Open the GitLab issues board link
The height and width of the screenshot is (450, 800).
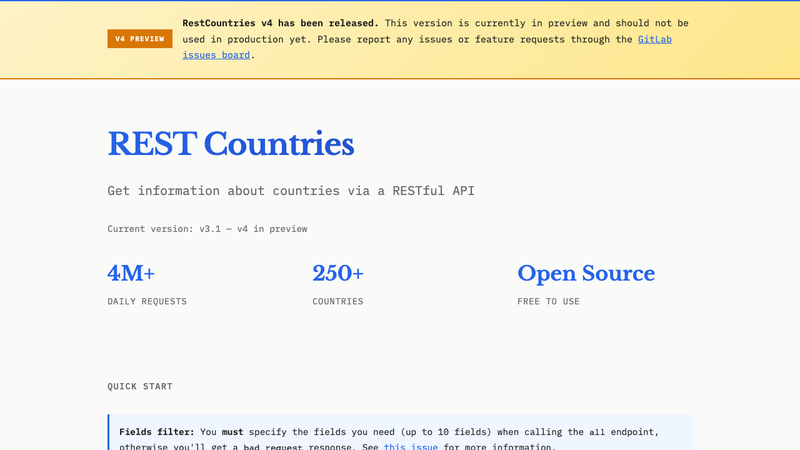pos(655,39)
